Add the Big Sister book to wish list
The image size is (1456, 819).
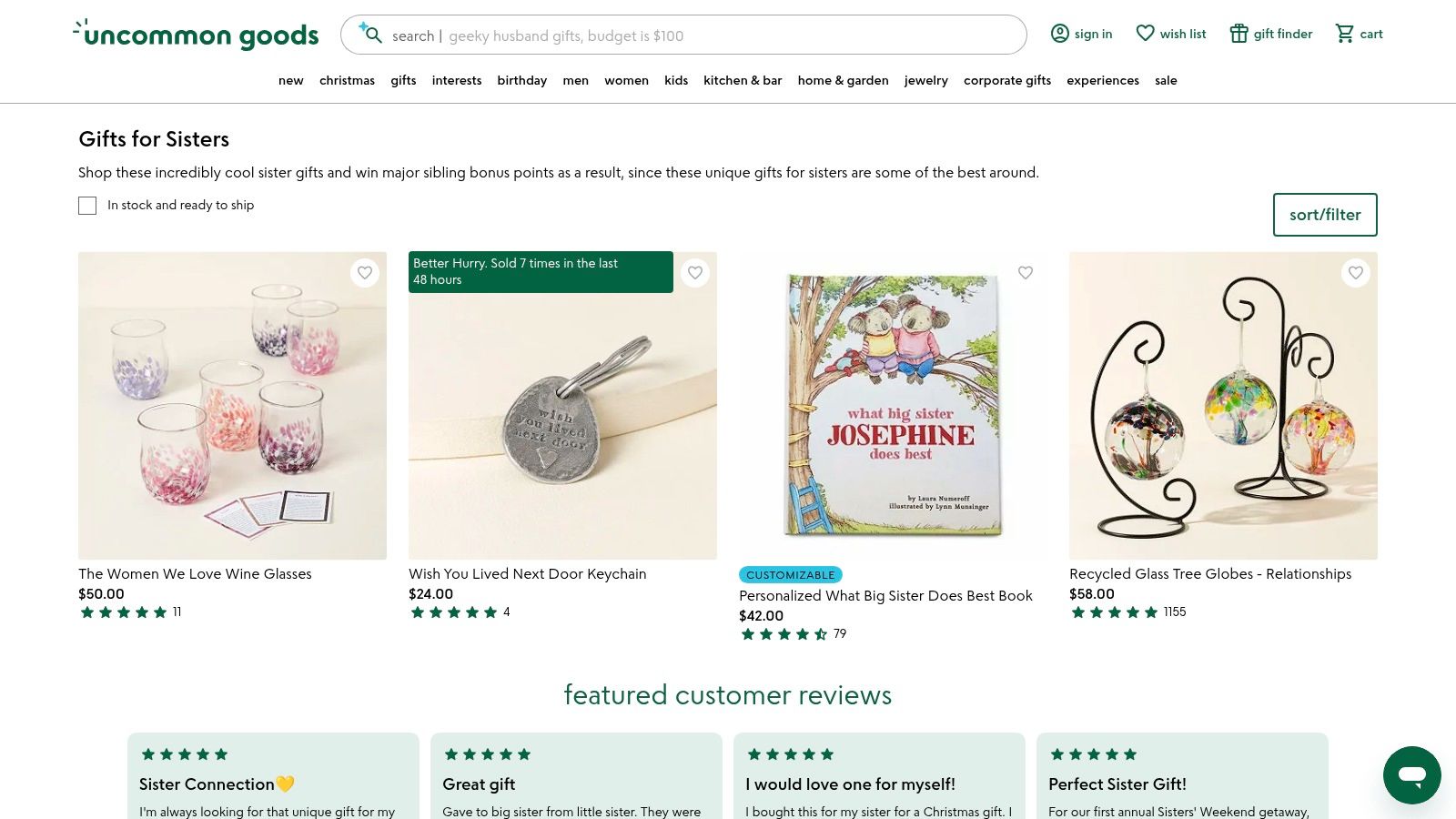(1026, 273)
